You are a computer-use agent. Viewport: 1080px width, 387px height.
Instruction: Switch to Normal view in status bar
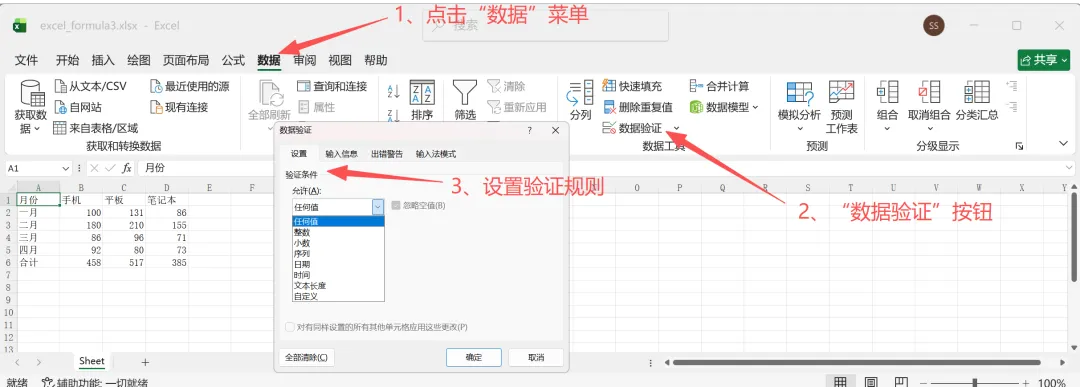coord(840,382)
